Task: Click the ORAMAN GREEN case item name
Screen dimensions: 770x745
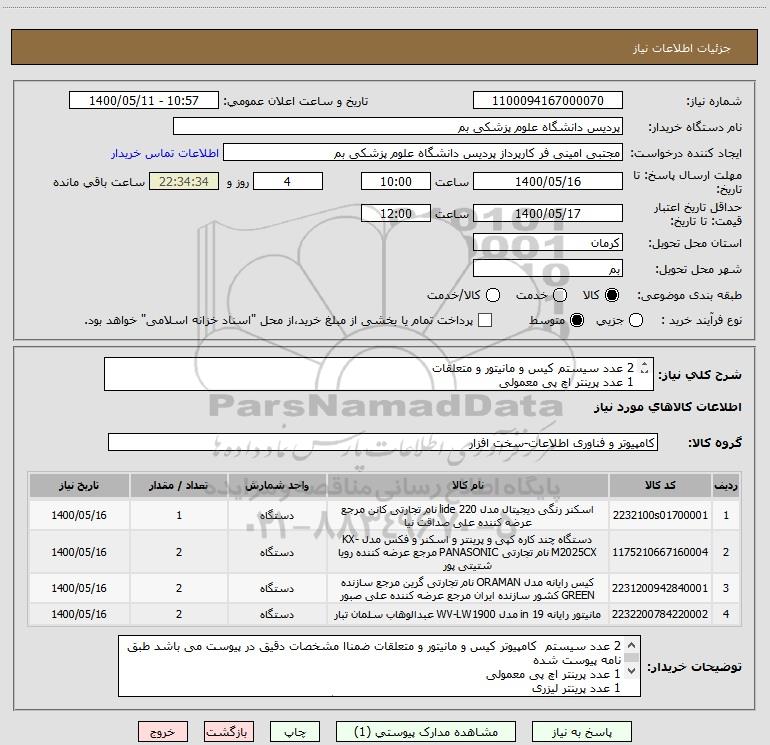Action: tap(468, 588)
